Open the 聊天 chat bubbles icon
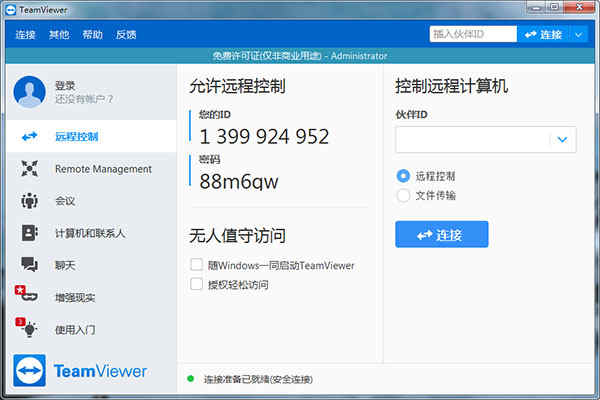The height and width of the screenshot is (400, 600). 29,264
